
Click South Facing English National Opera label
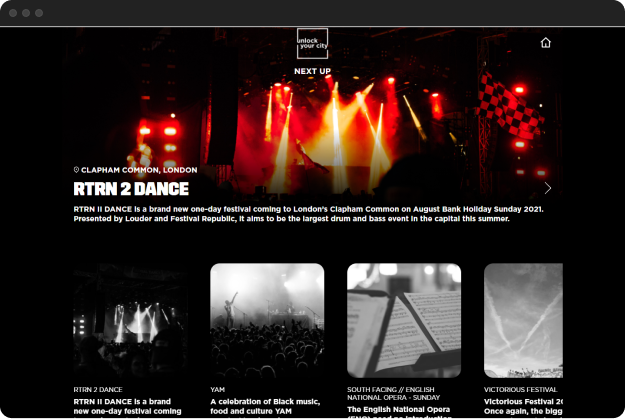(x=393, y=393)
